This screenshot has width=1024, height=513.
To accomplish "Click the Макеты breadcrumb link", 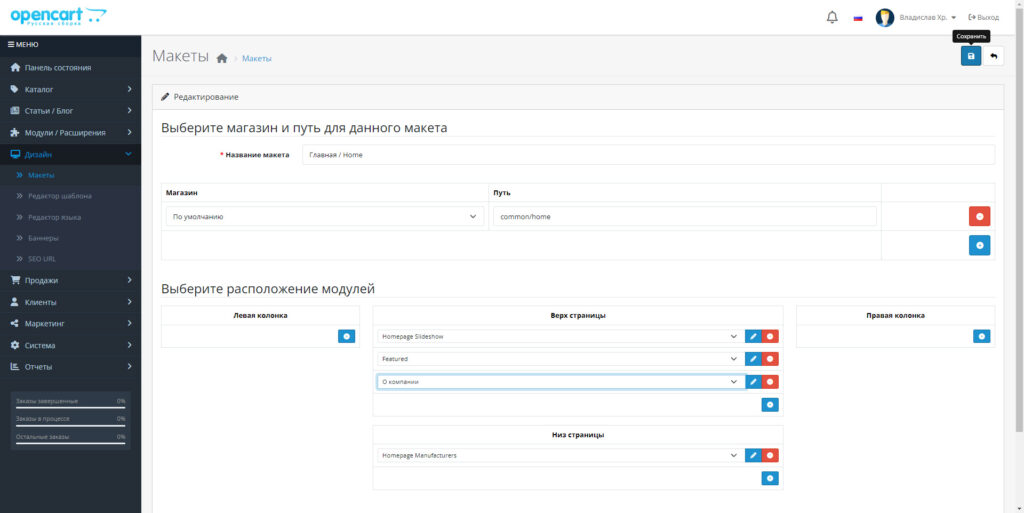I will point(257,59).
